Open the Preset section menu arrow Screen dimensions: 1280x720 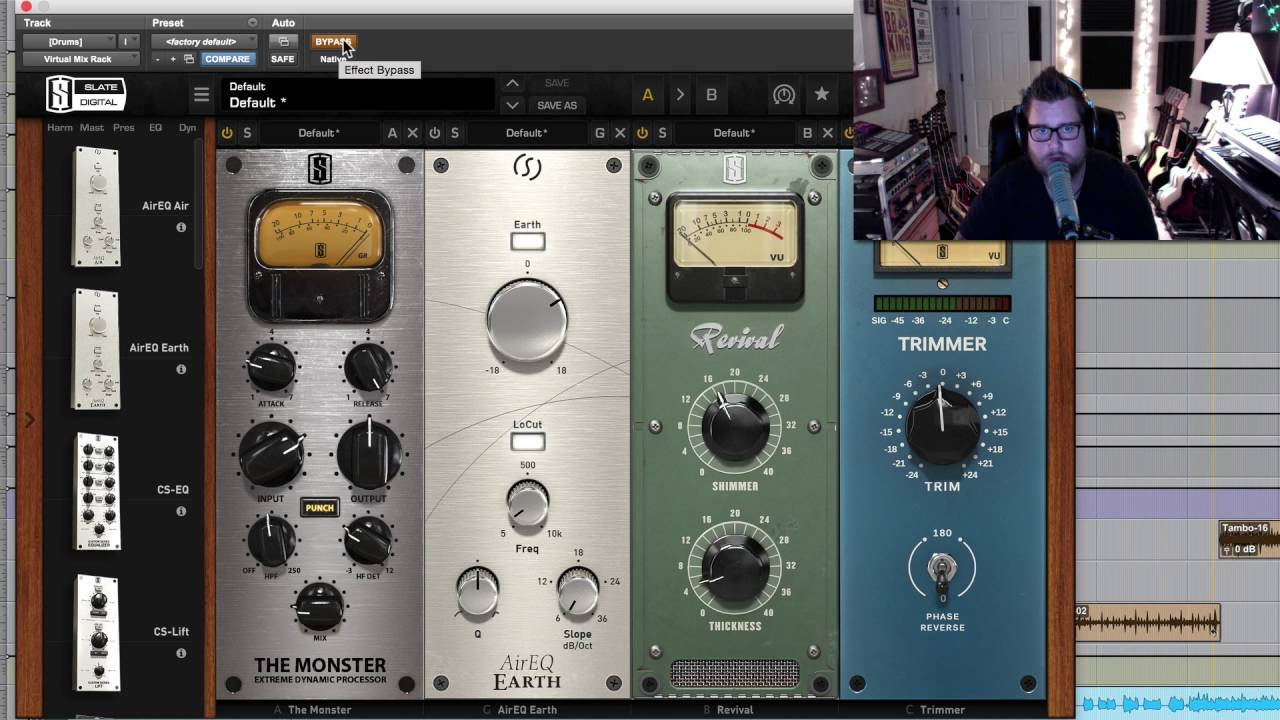pyautogui.click(x=252, y=23)
